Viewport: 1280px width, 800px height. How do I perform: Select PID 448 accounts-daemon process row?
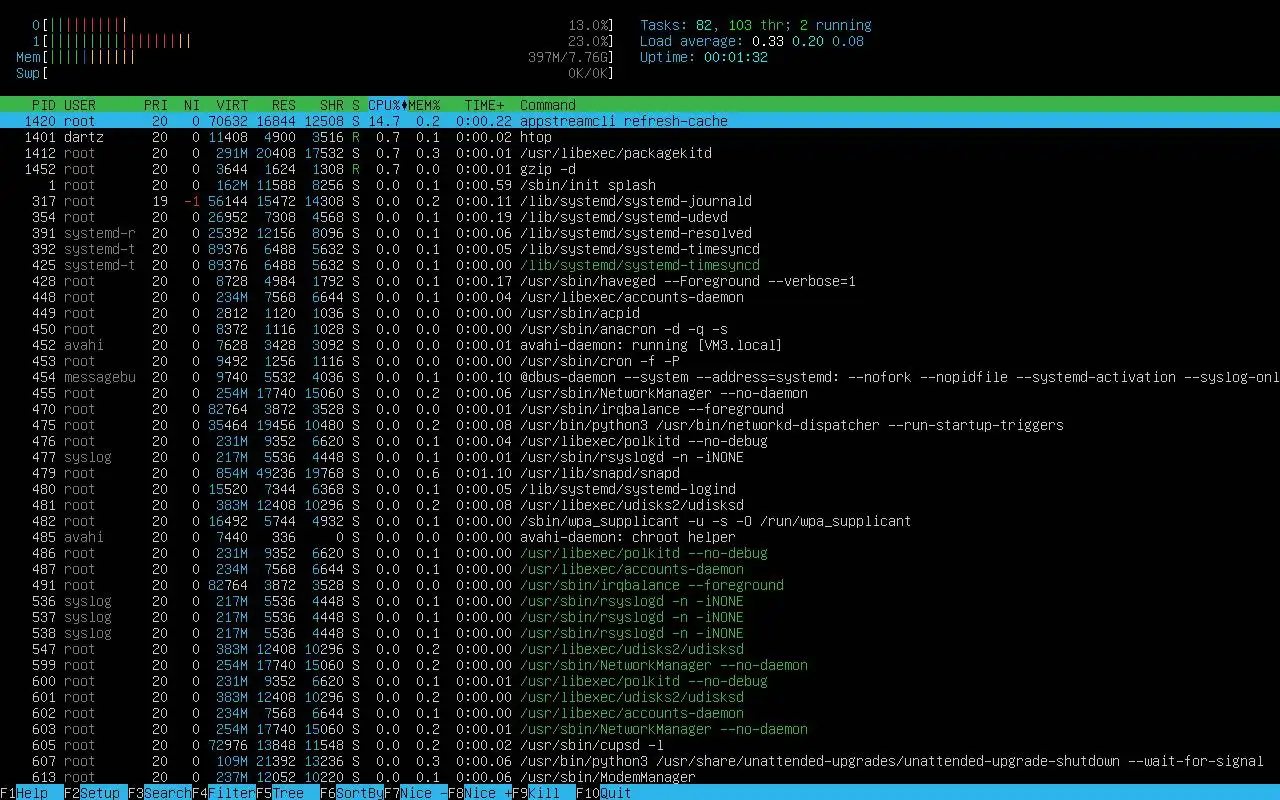tap(640, 297)
